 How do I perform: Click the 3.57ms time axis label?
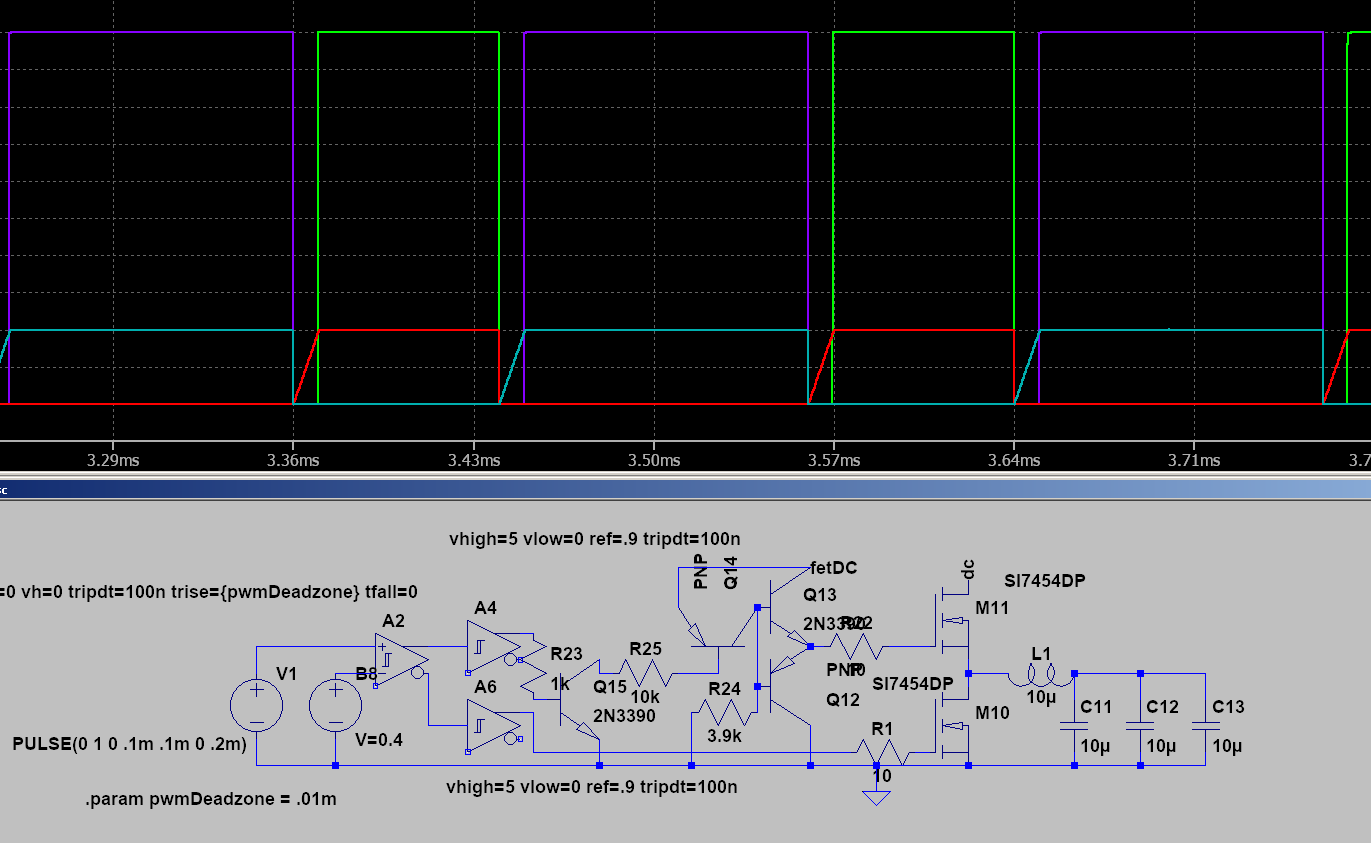pos(834,460)
